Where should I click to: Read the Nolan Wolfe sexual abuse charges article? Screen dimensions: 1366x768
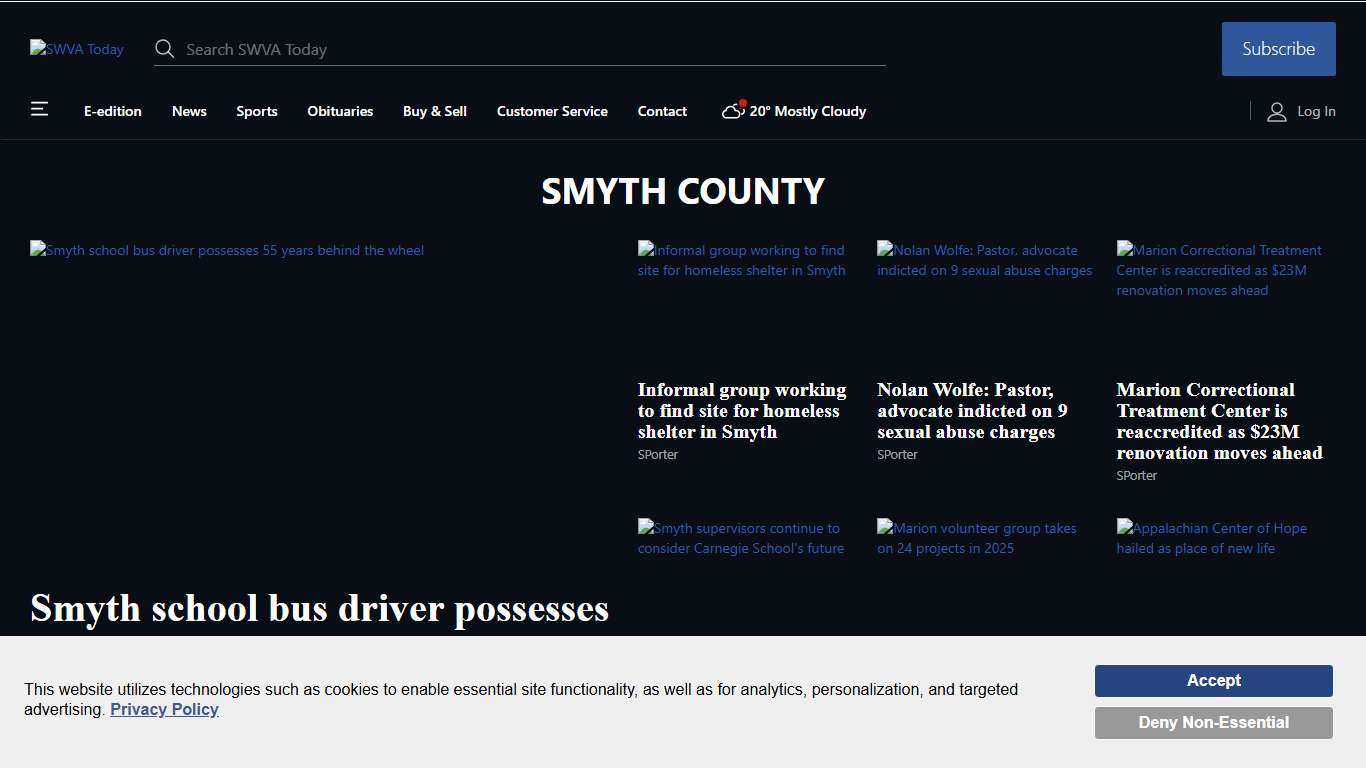(971, 411)
